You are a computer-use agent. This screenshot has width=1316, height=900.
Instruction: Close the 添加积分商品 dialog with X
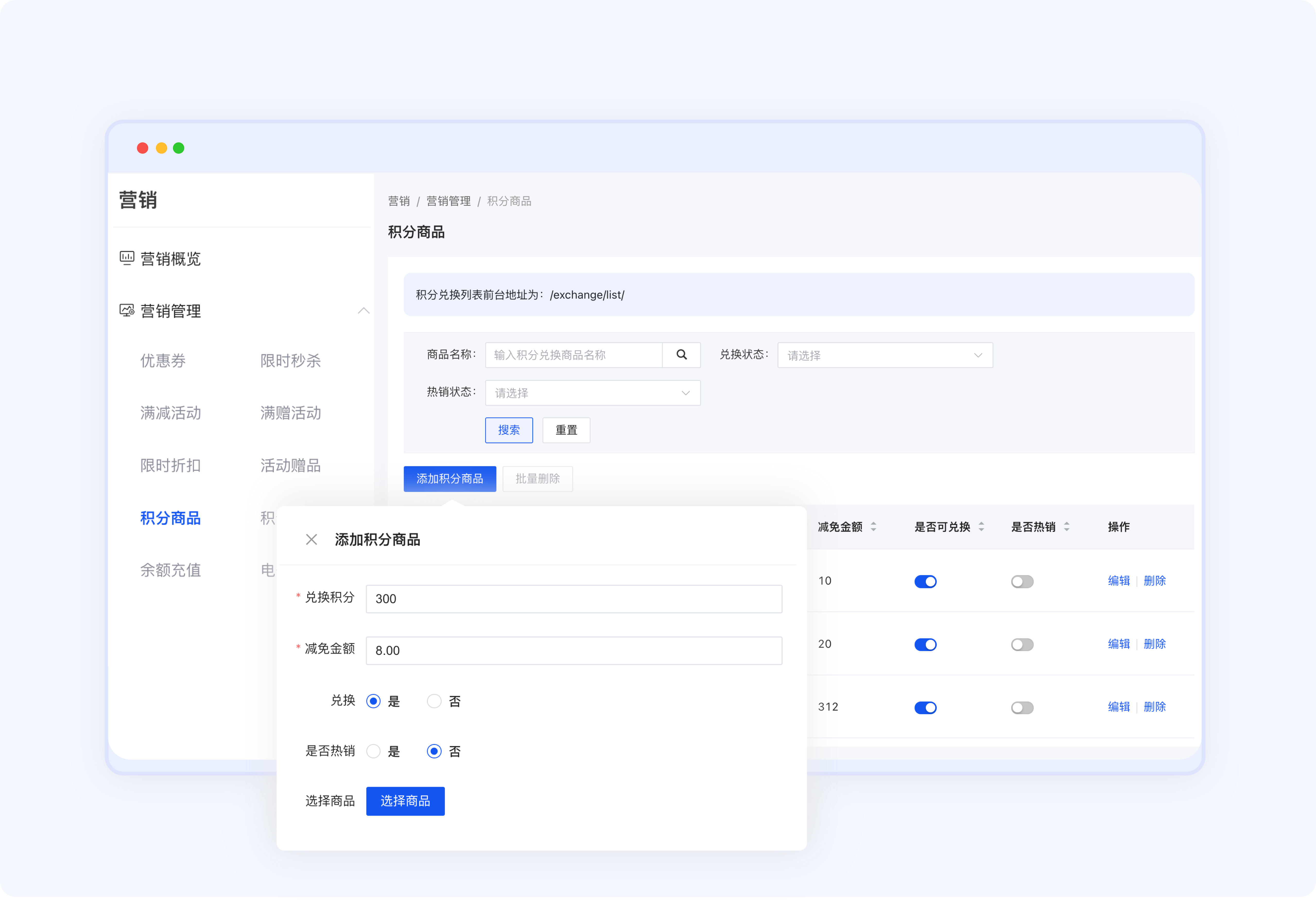(x=311, y=539)
